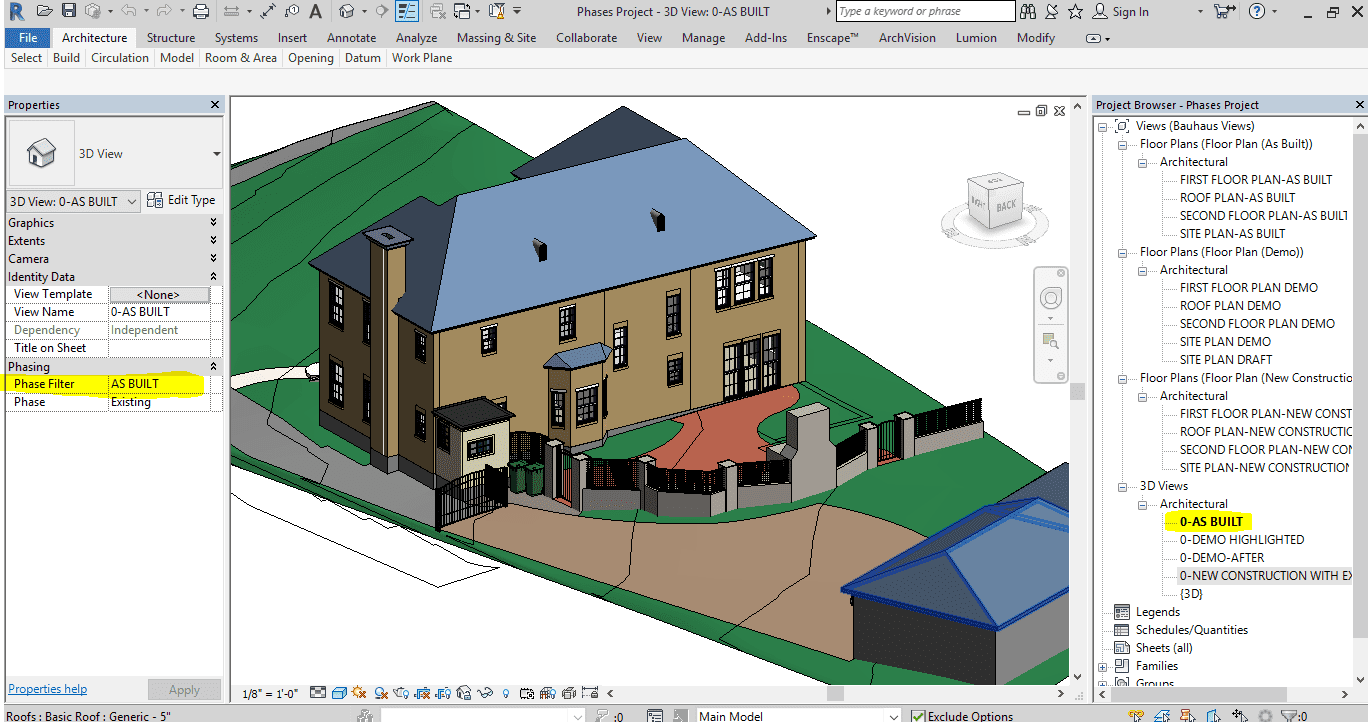Open the Annotate ribbon tab

[351, 38]
